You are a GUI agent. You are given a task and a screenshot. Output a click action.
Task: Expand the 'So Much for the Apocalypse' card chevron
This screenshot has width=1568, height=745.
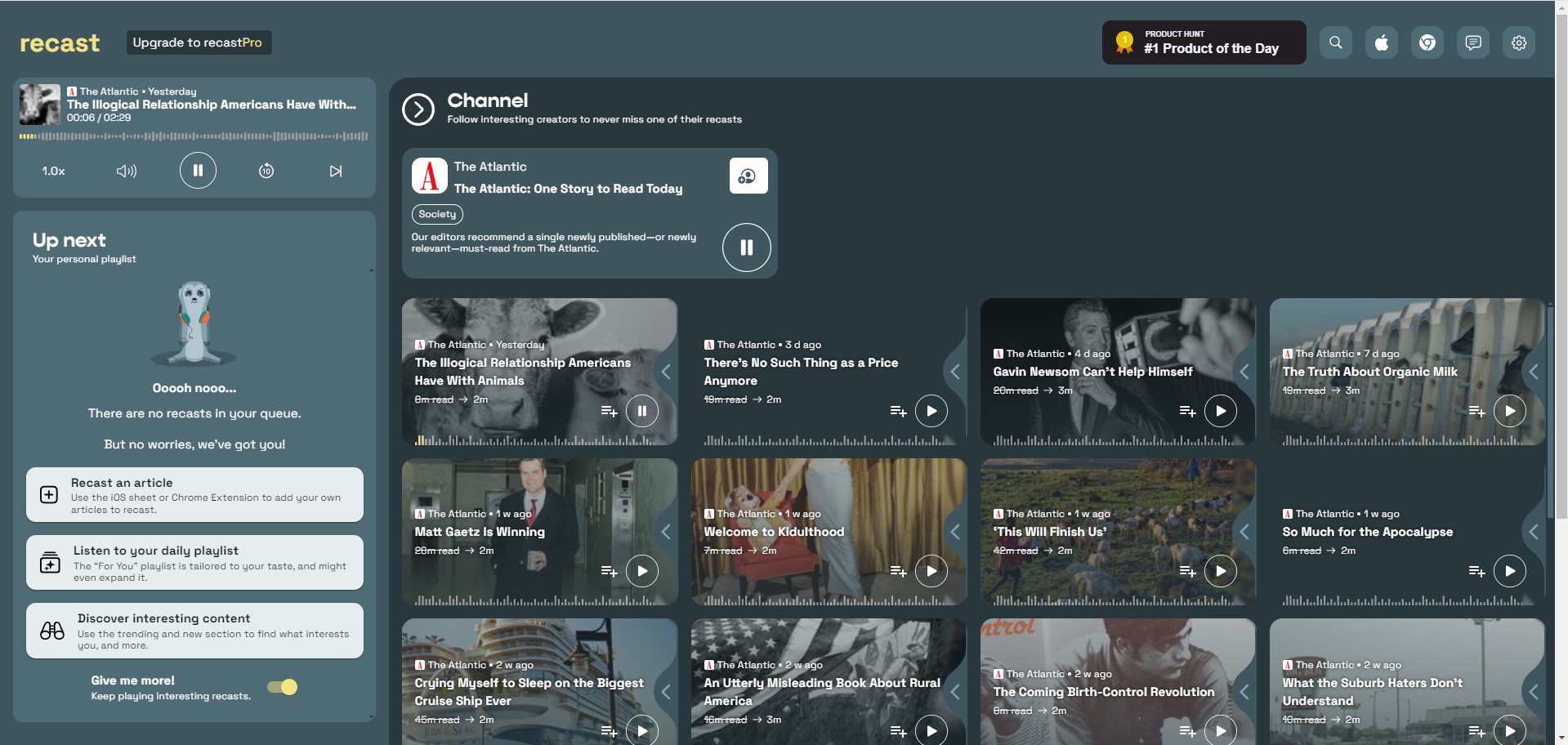[1534, 532]
